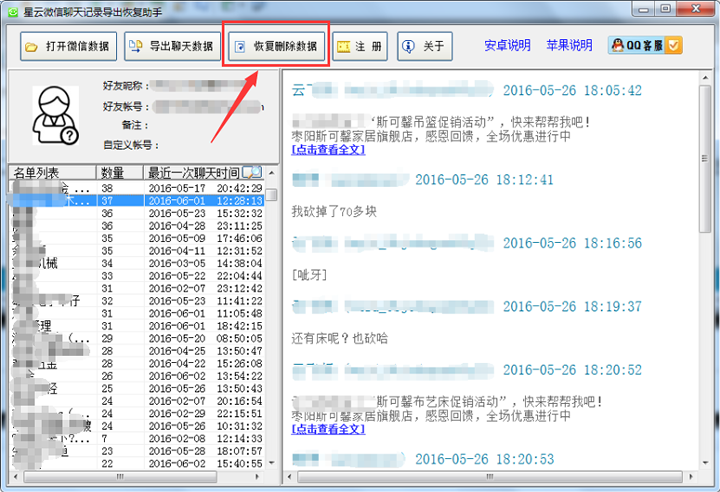Select row dated 2016-05-23 11:41:22

click(x=137, y=301)
